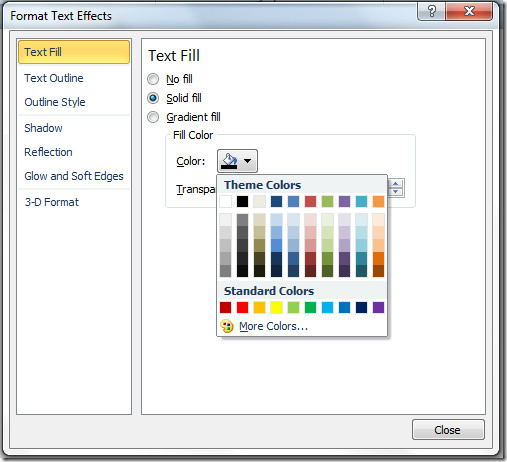Increase transparency with the up spinner arrow
Image resolution: width=507 pixels, height=462 pixels.
pos(395,184)
